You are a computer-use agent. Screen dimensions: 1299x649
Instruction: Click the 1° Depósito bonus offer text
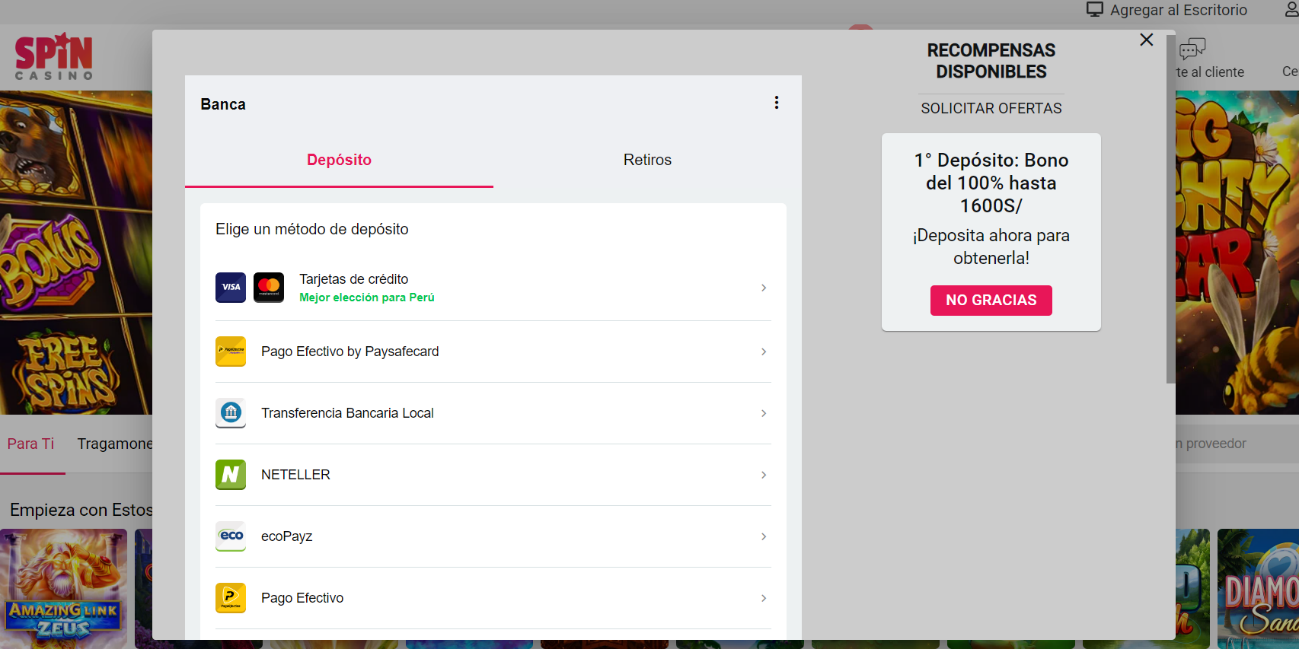pyautogui.click(x=991, y=183)
